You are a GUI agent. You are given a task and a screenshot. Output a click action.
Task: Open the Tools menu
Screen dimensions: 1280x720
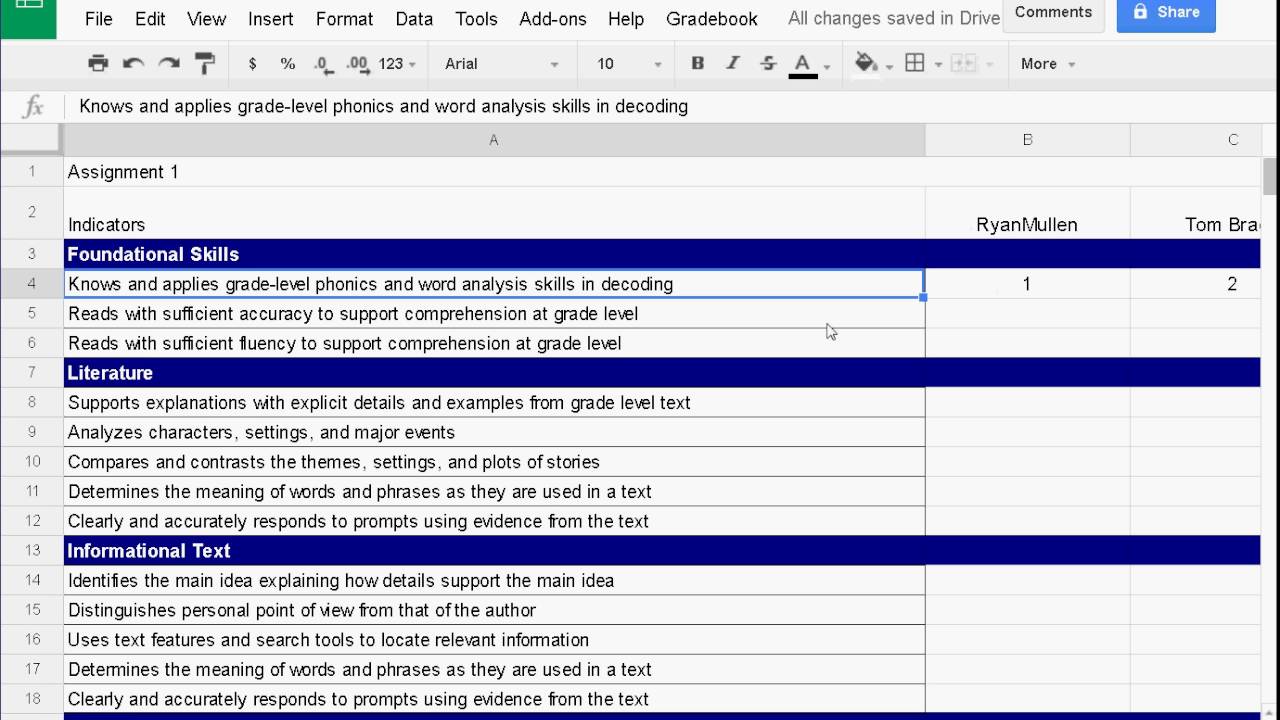(476, 19)
